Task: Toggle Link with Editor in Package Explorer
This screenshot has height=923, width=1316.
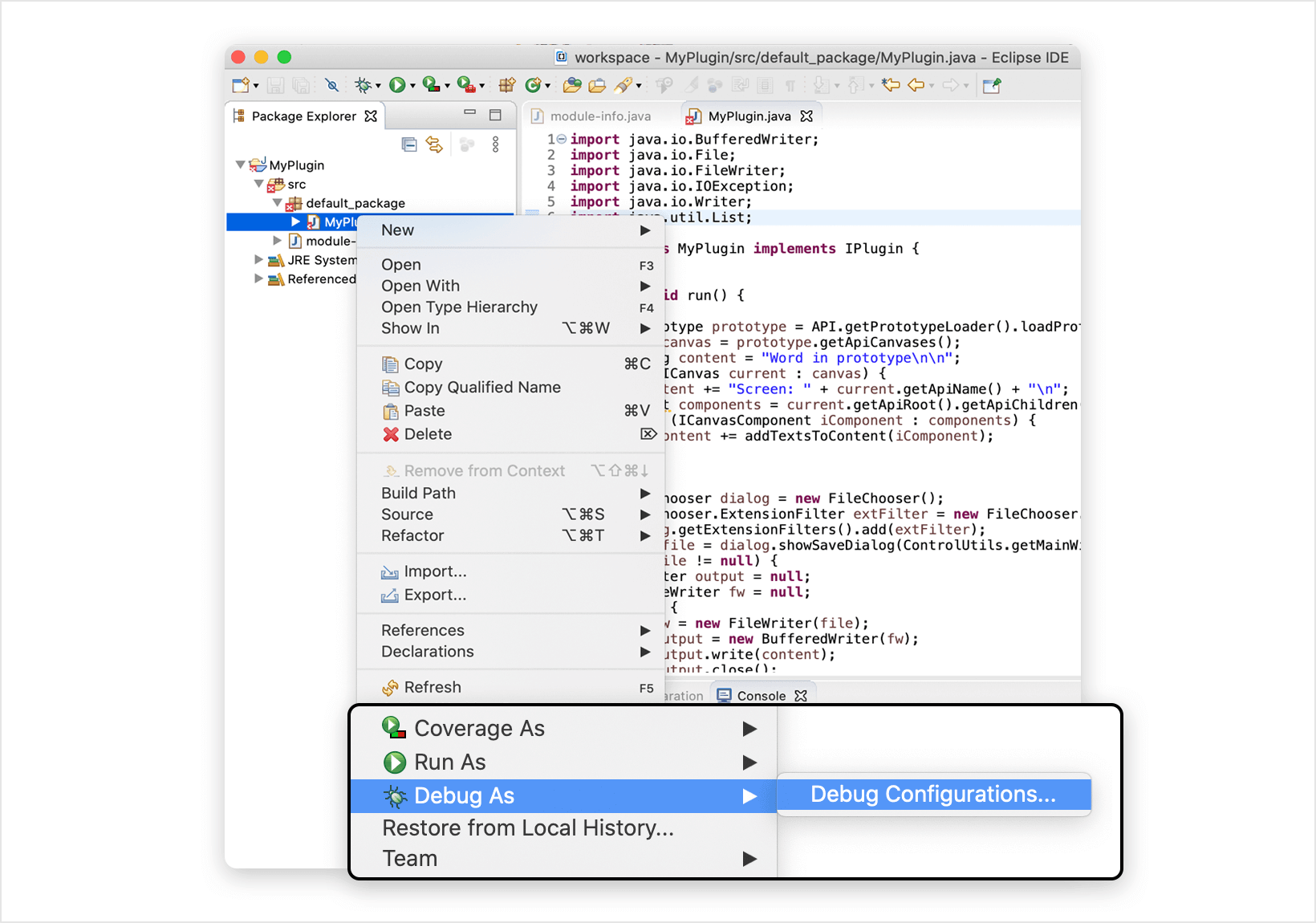Action: 434,144
